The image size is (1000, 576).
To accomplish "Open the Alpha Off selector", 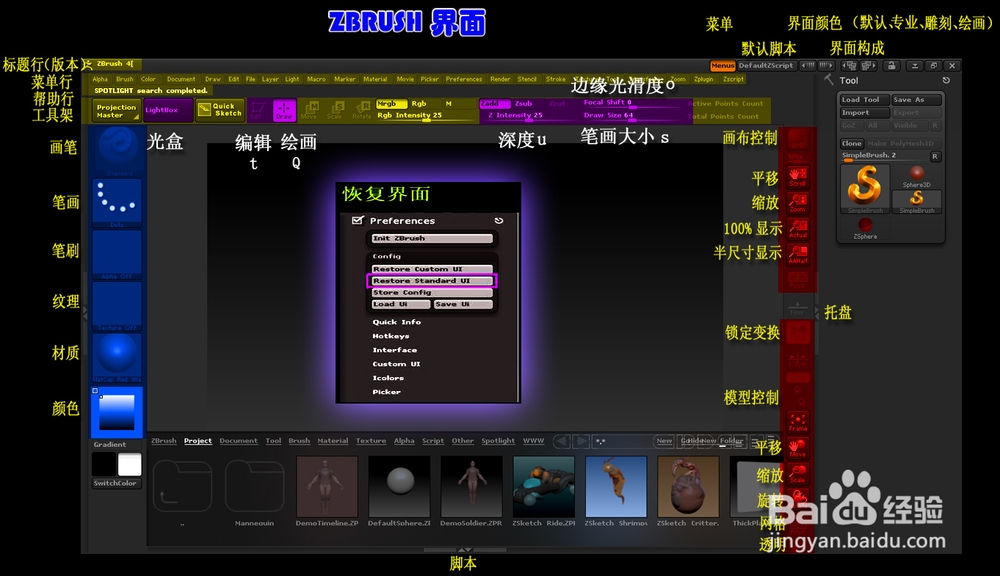I will 117,255.
